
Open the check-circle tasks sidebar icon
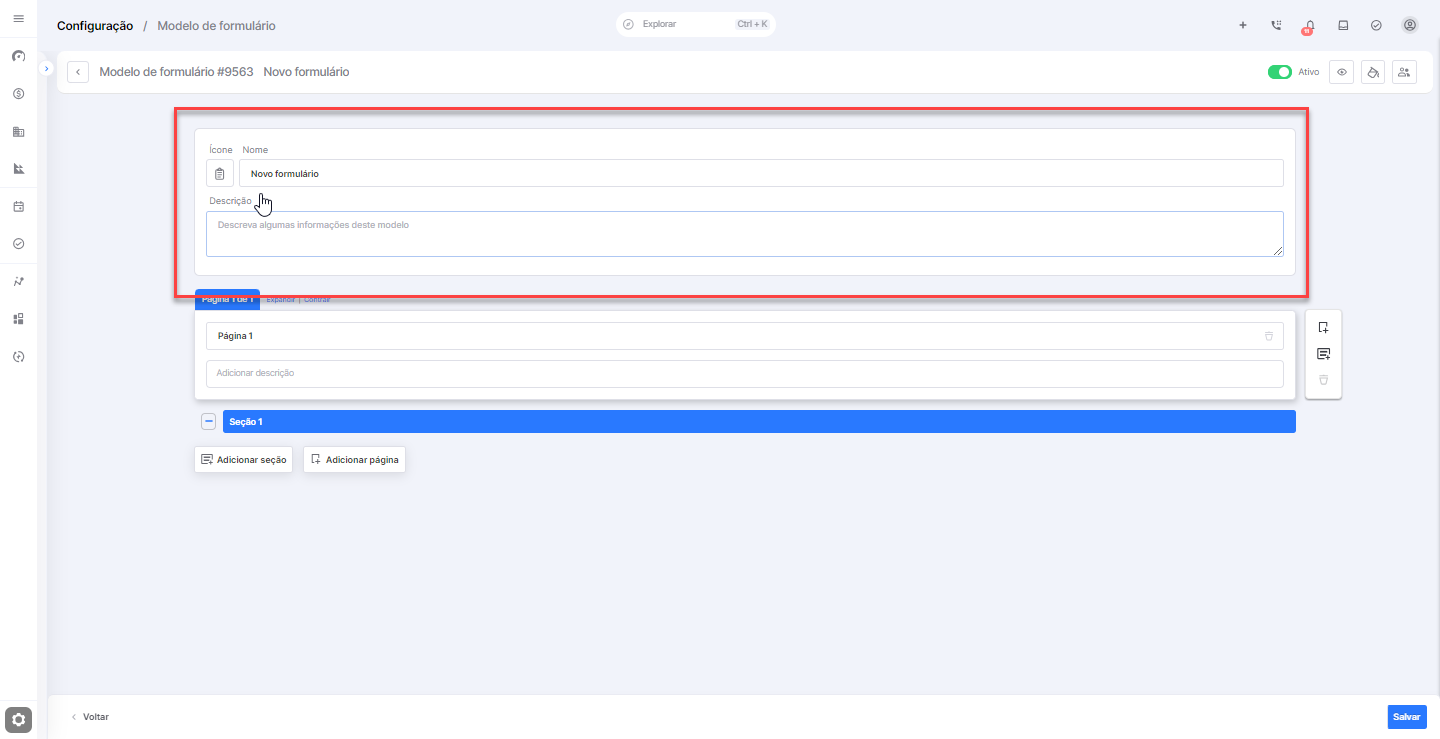coord(18,244)
